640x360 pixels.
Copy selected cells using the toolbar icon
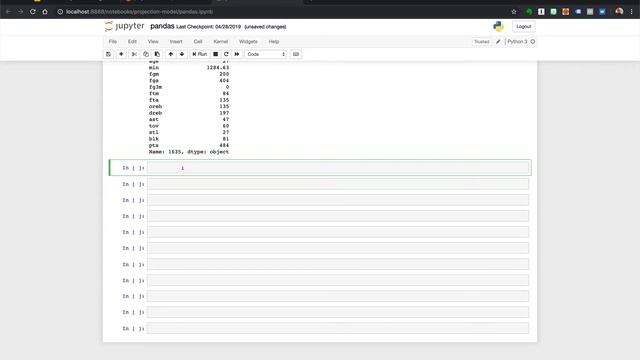[146, 54]
